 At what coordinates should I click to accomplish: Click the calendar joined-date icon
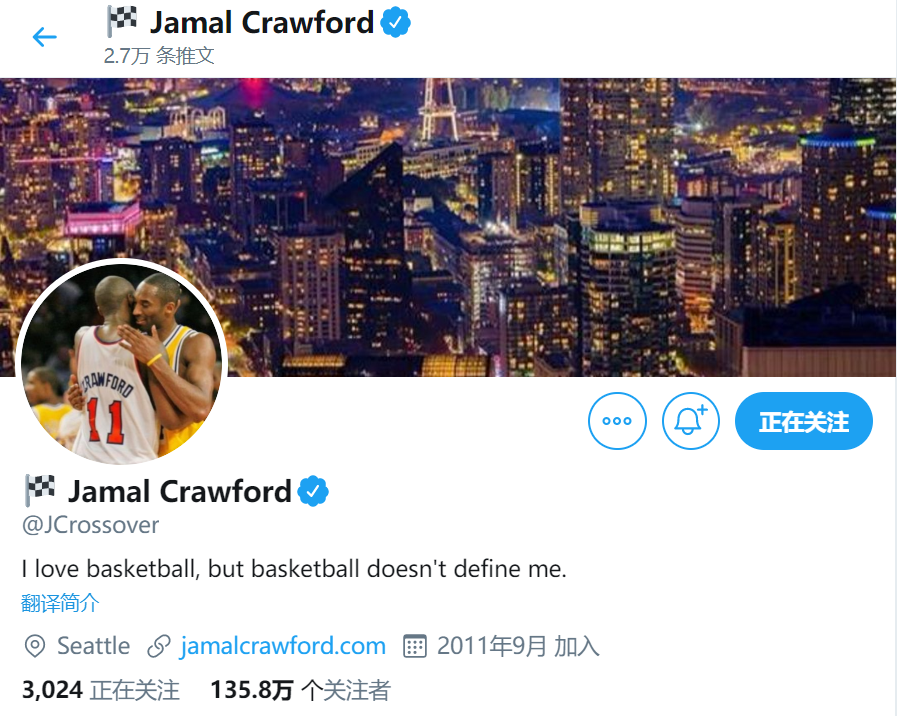(x=415, y=646)
